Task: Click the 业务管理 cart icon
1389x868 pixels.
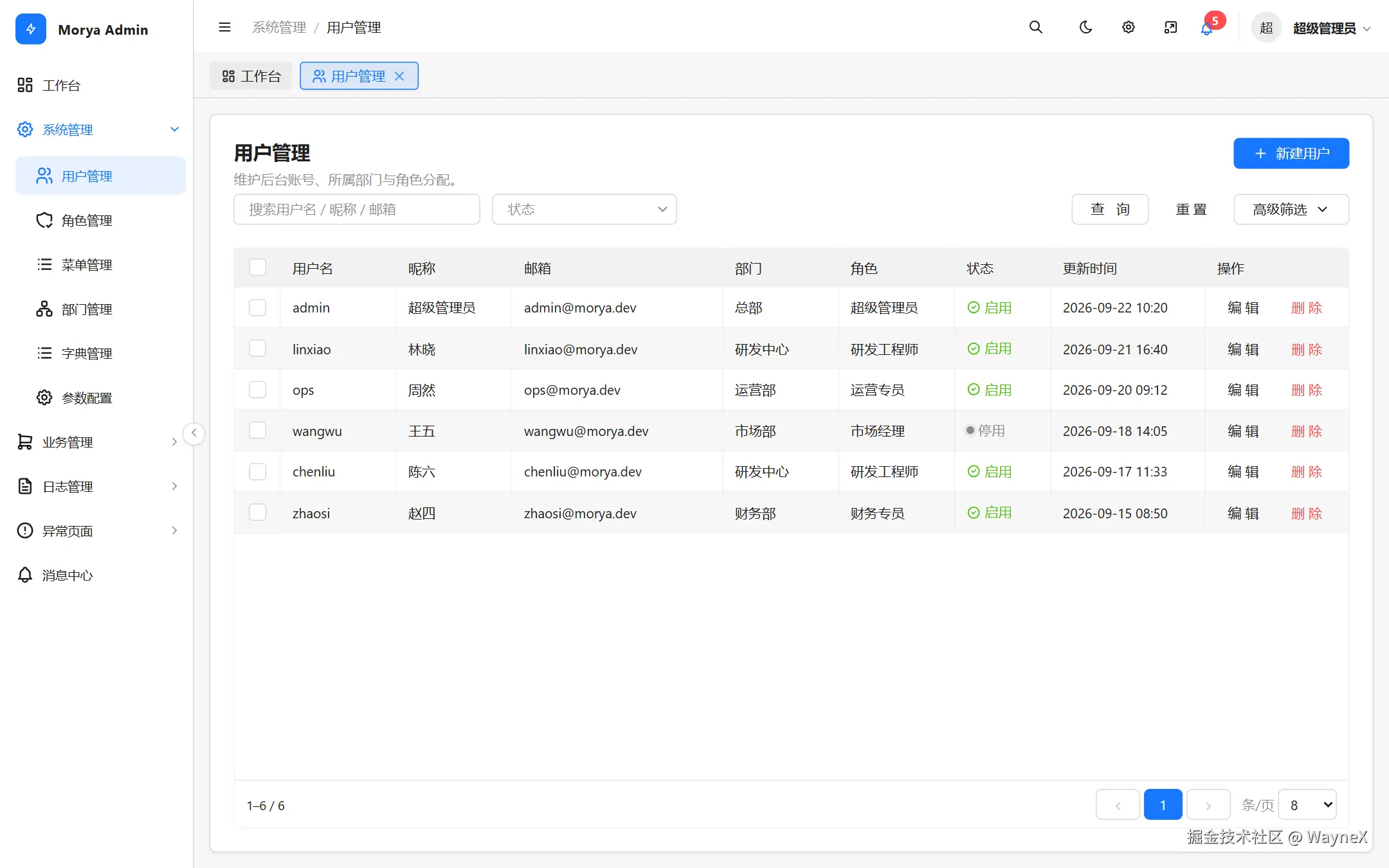Action: (x=25, y=442)
